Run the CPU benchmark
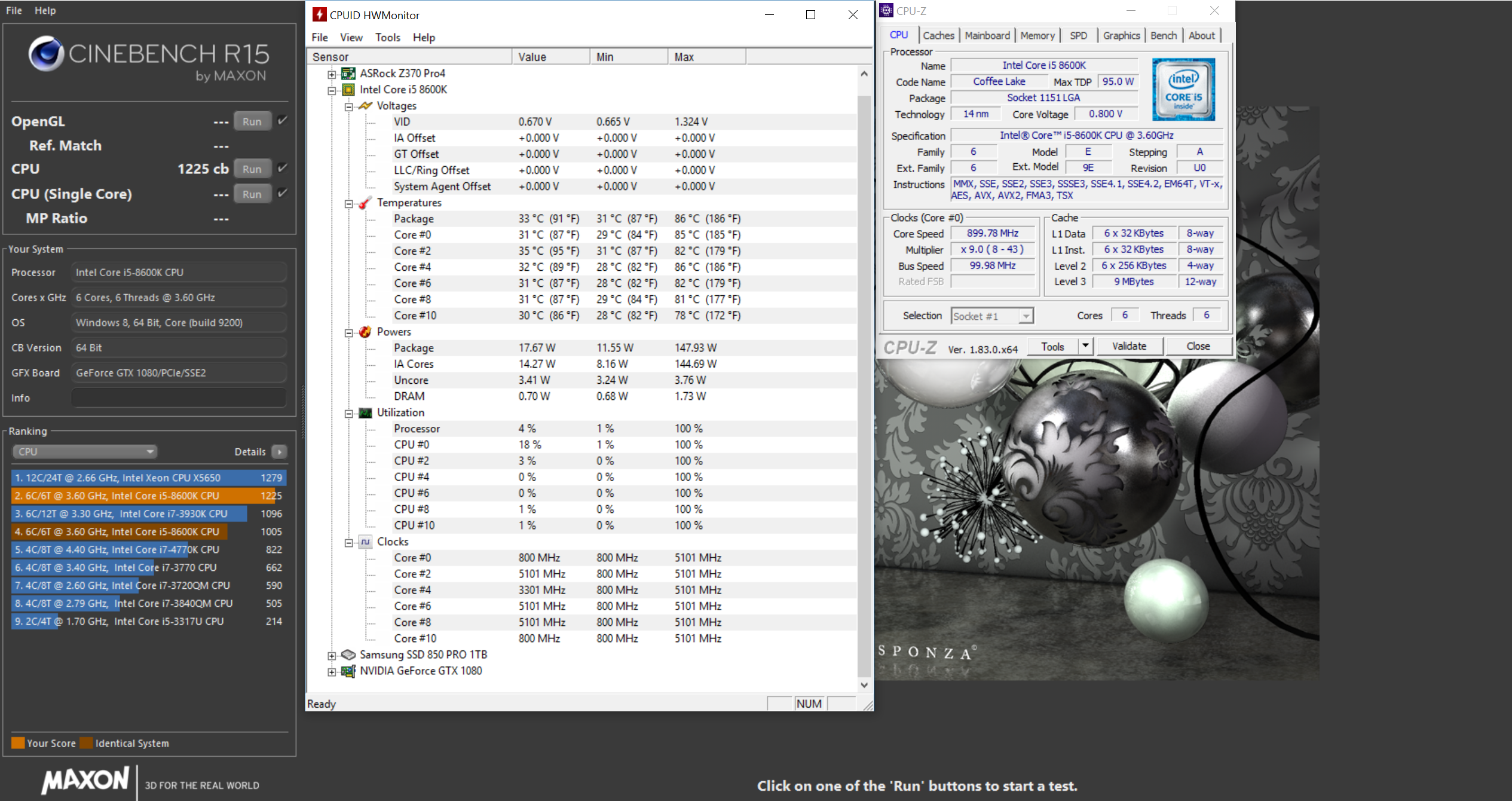This screenshot has width=1512, height=801. point(252,169)
